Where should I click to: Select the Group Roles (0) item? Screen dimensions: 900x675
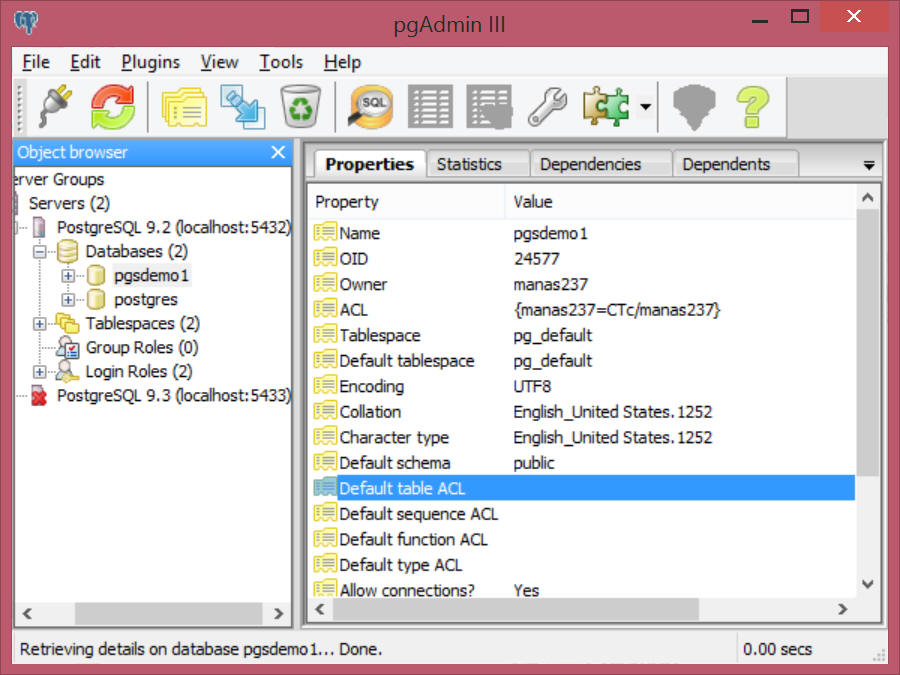(x=142, y=348)
